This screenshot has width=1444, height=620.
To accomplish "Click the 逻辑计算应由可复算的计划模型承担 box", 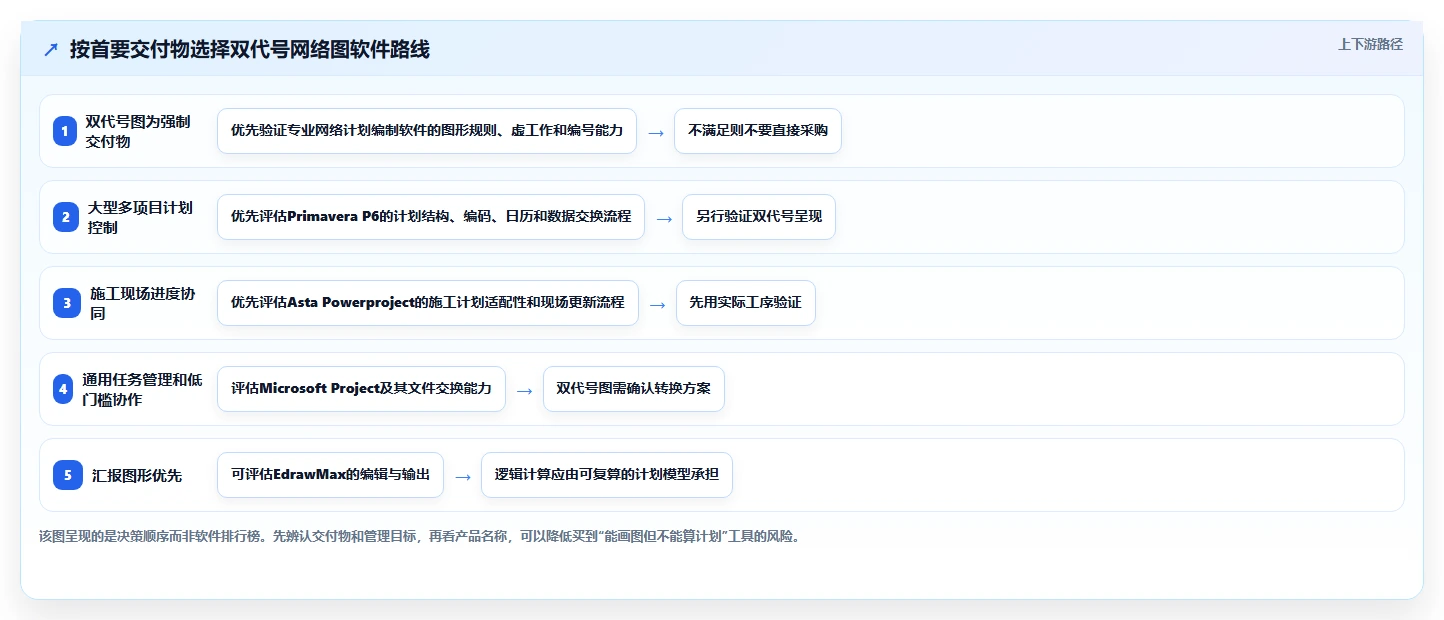I will pos(607,475).
